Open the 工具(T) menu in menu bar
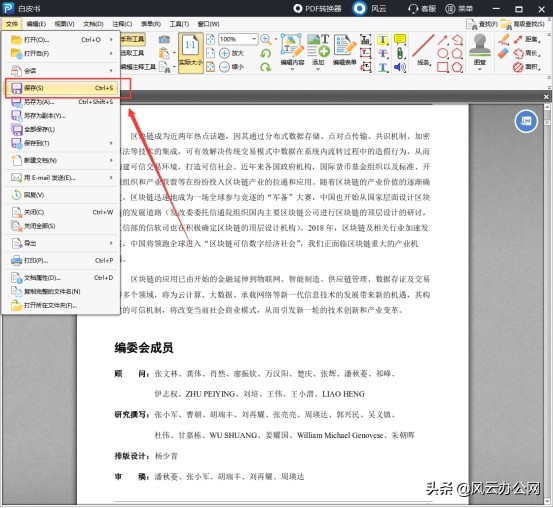 [179, 24]
